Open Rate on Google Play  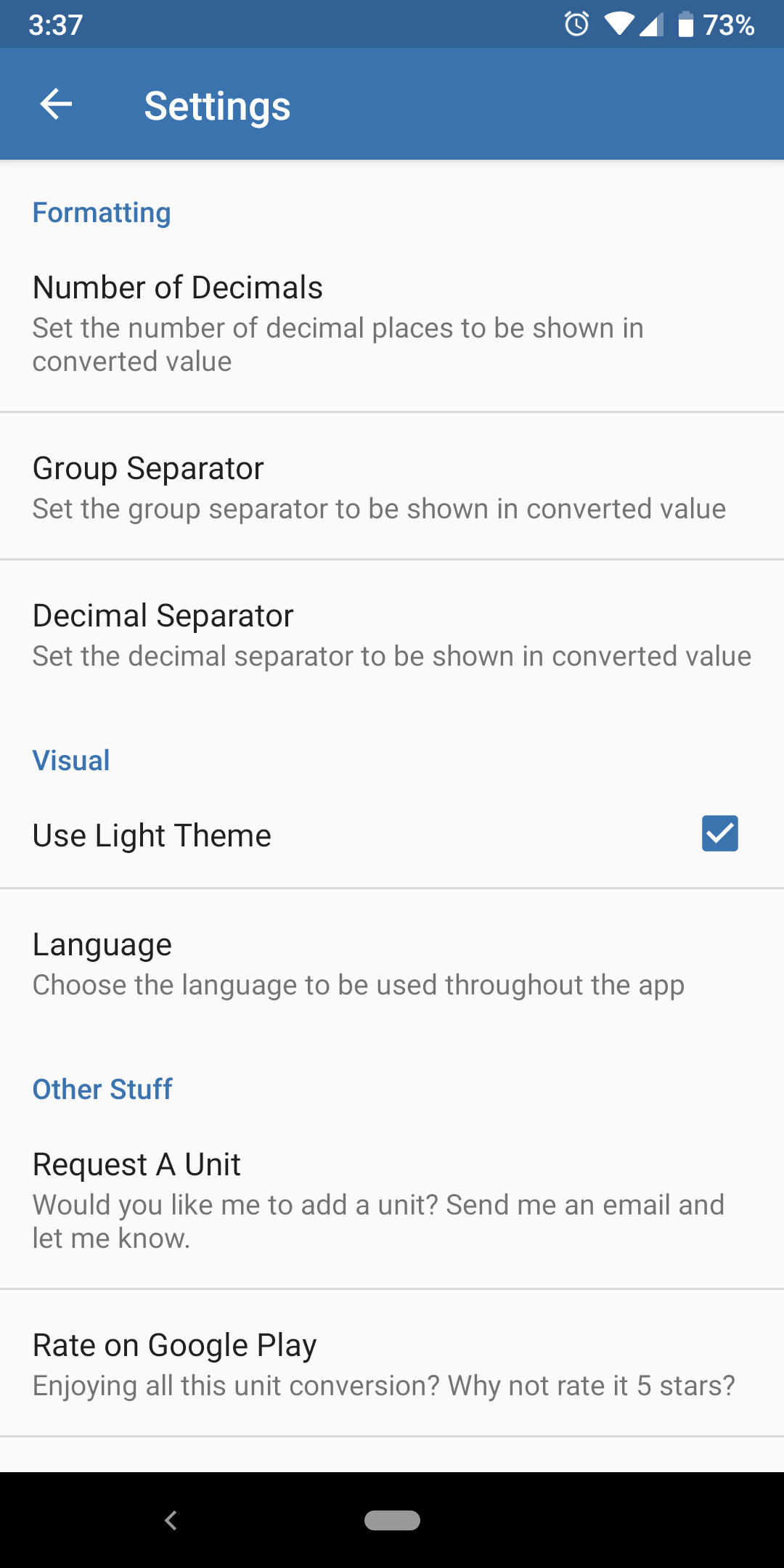[392, 1363]
